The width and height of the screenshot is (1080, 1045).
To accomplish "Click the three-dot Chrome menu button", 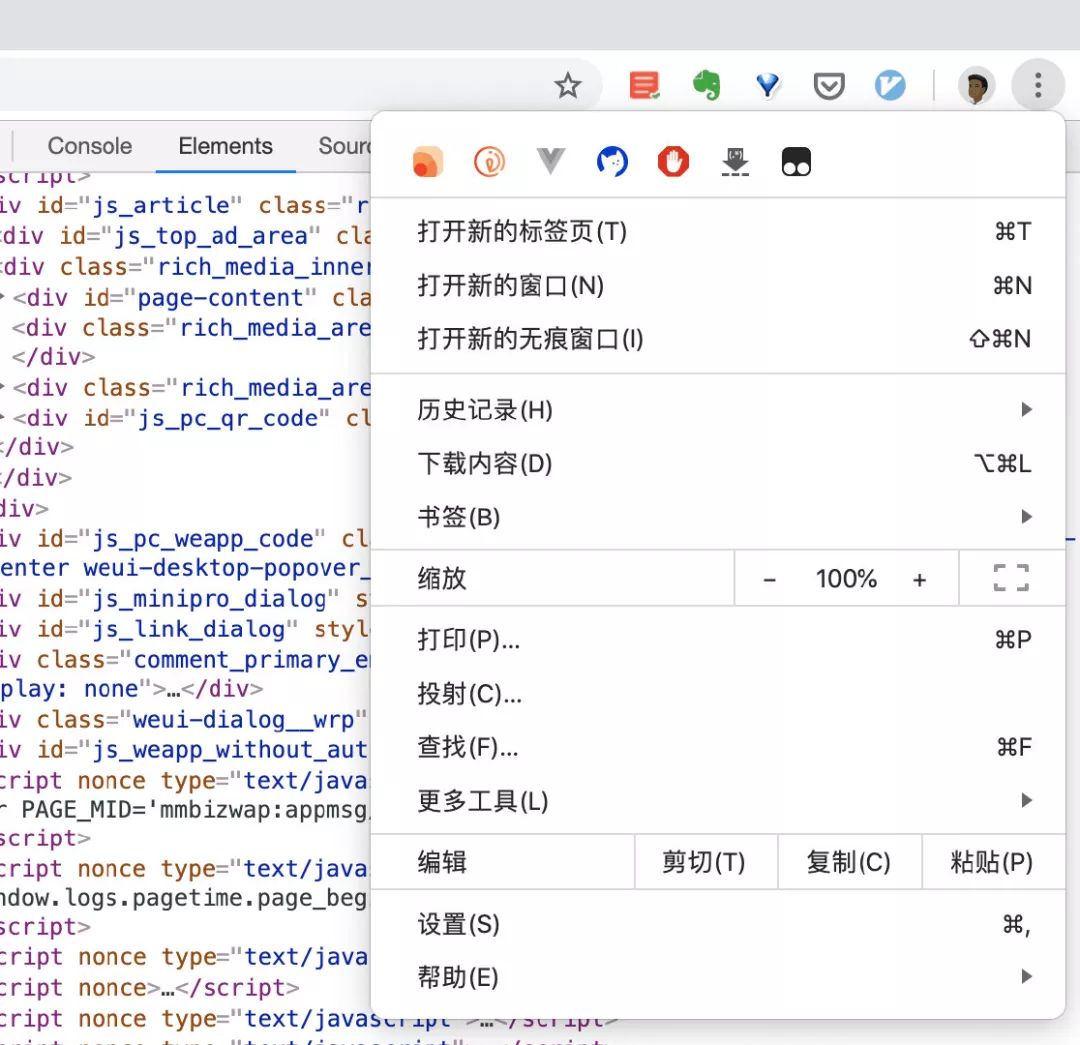I will pos(1037,85).
